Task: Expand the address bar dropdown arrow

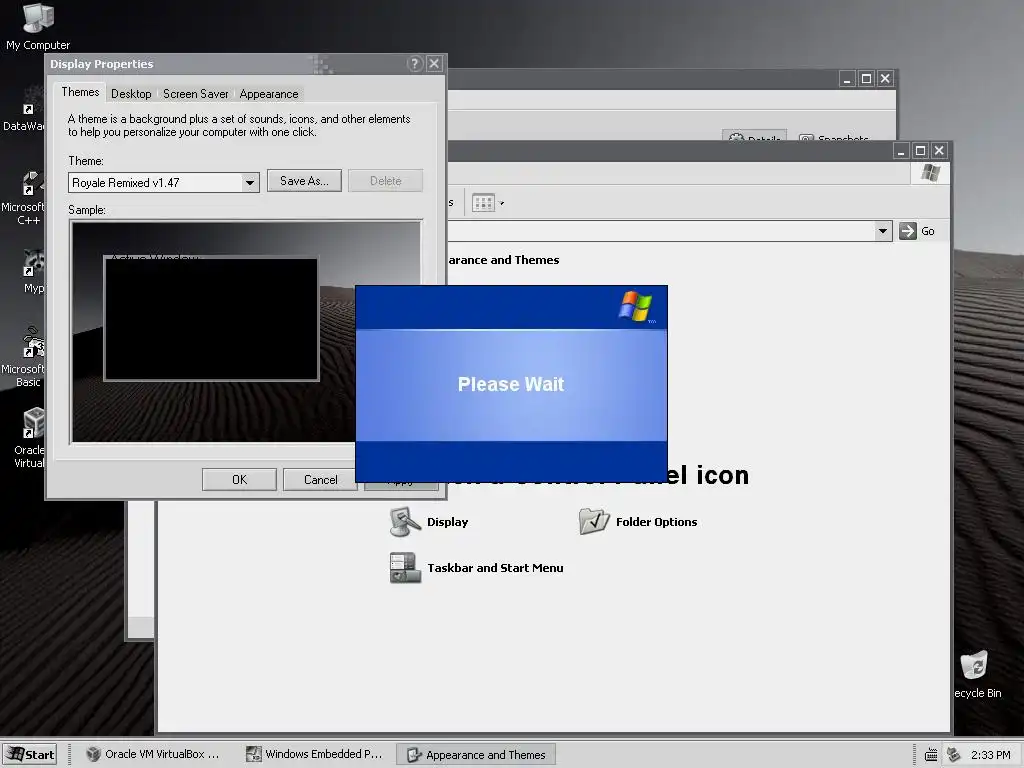Action: coord(883,231)
